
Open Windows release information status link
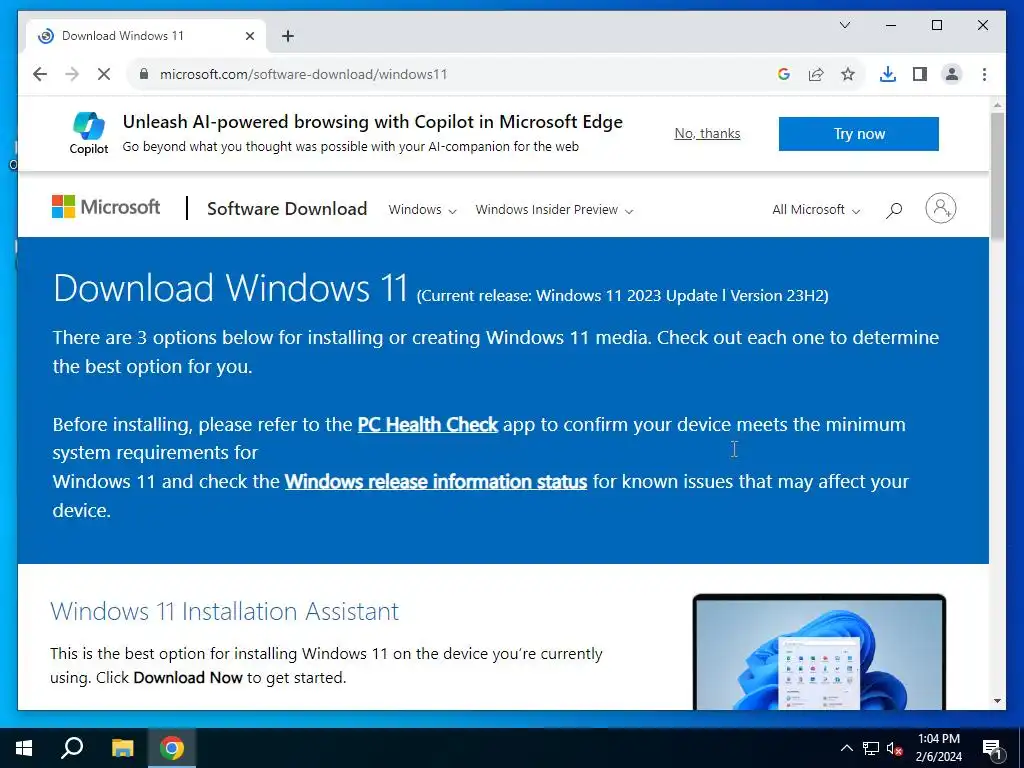(436, 482)
